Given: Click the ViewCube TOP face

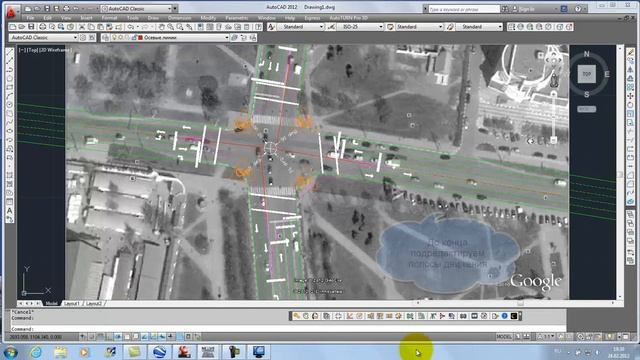Looking at the screenshot, I should coord(587,74).
